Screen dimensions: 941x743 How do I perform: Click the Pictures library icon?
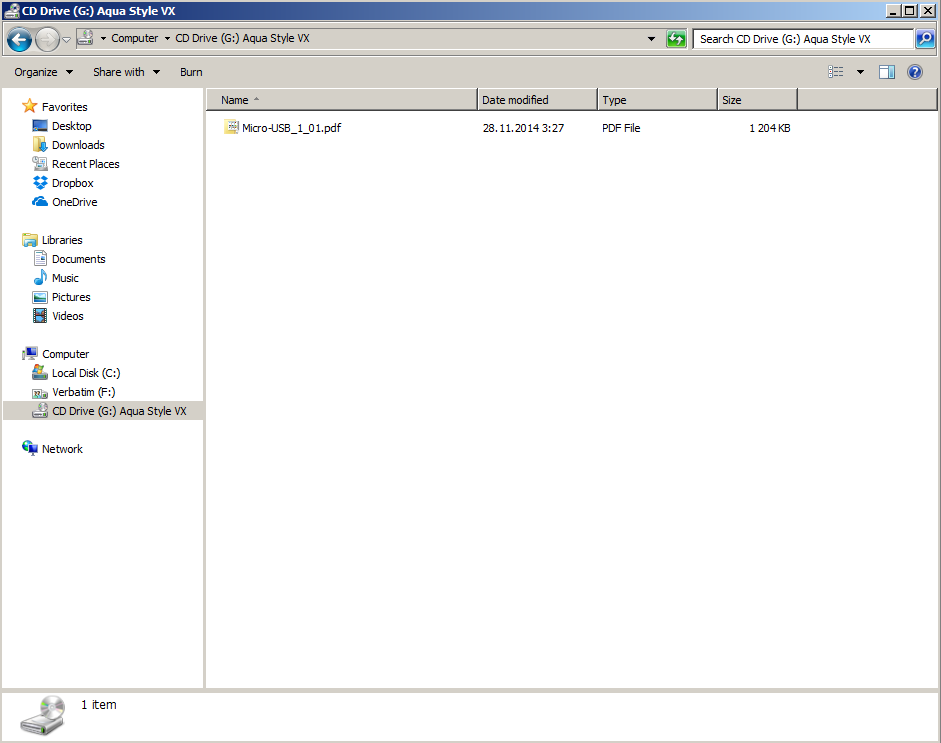click(40, 297)
